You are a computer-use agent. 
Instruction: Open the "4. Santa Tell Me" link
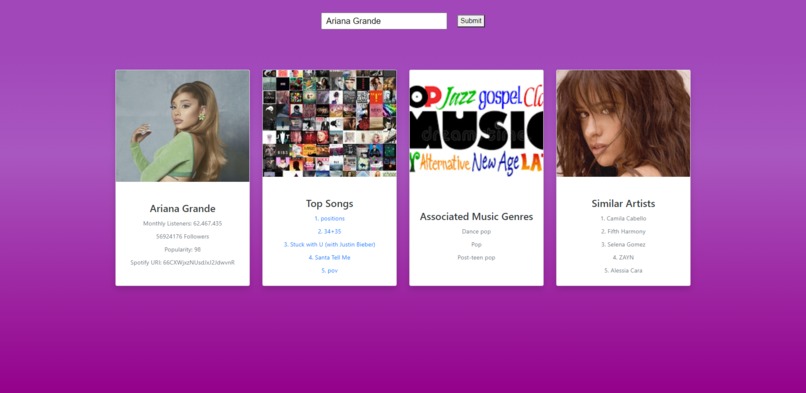click(329, 257)
